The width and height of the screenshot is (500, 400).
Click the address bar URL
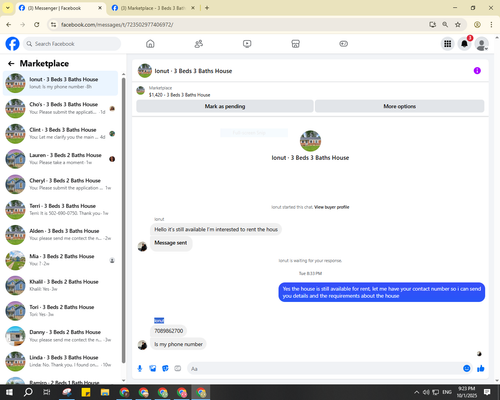click(117, 25)
